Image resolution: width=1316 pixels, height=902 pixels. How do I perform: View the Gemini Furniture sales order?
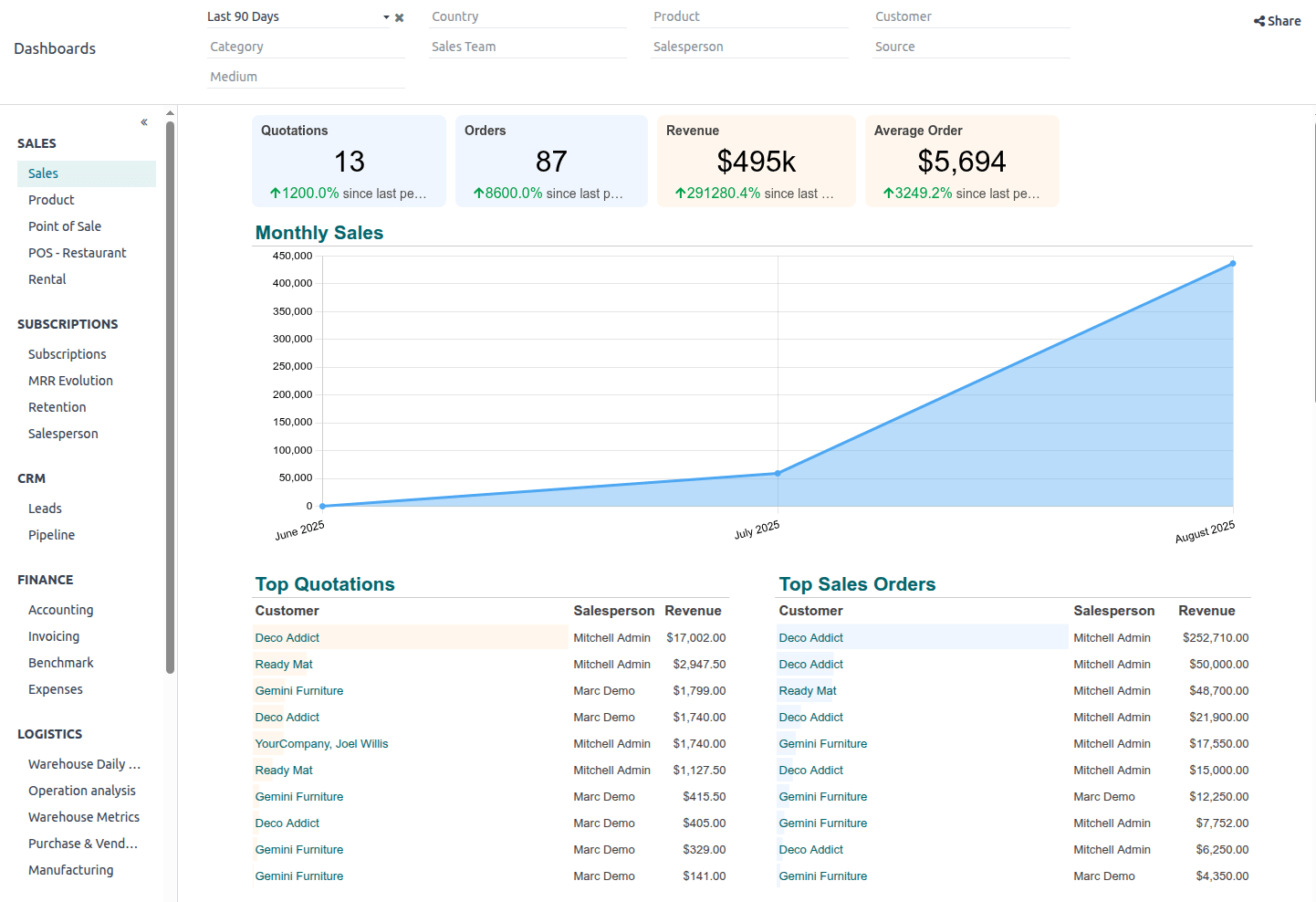point(822,743)
